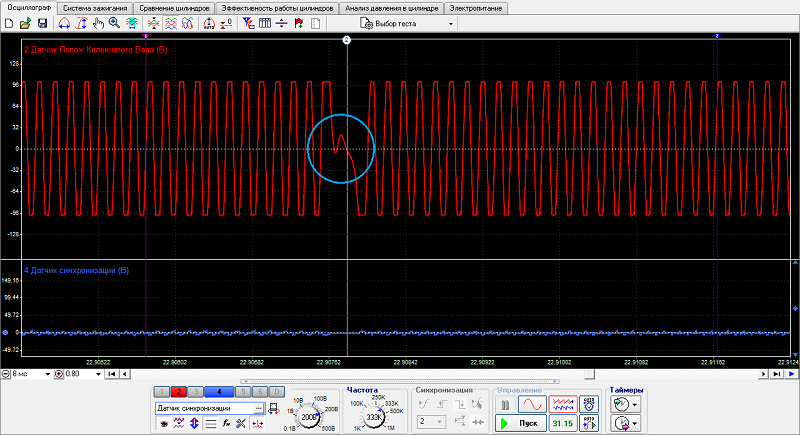Image resolution: width=800 pixels, height=435 pixels.
Task: Switch to the 'Электропитание' tab
Action: [x=476, y=8]
